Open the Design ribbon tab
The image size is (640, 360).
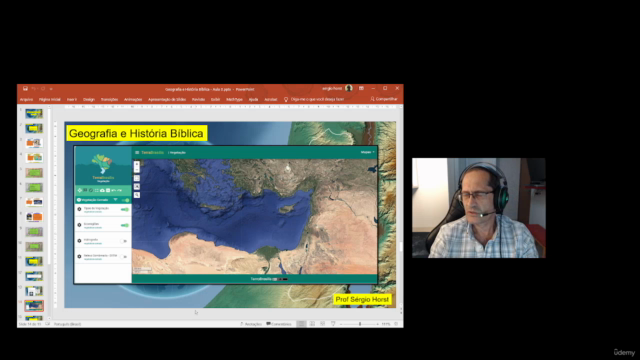[x=89, y=99]
